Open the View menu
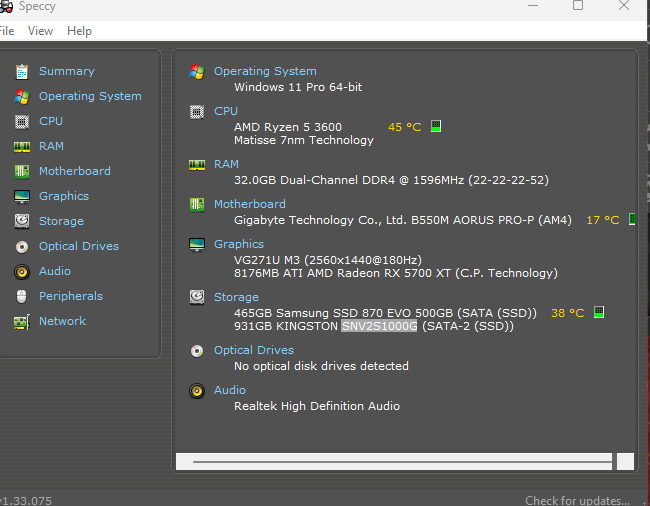The width and height of the screenshot is (650, 506). point(40,31)
